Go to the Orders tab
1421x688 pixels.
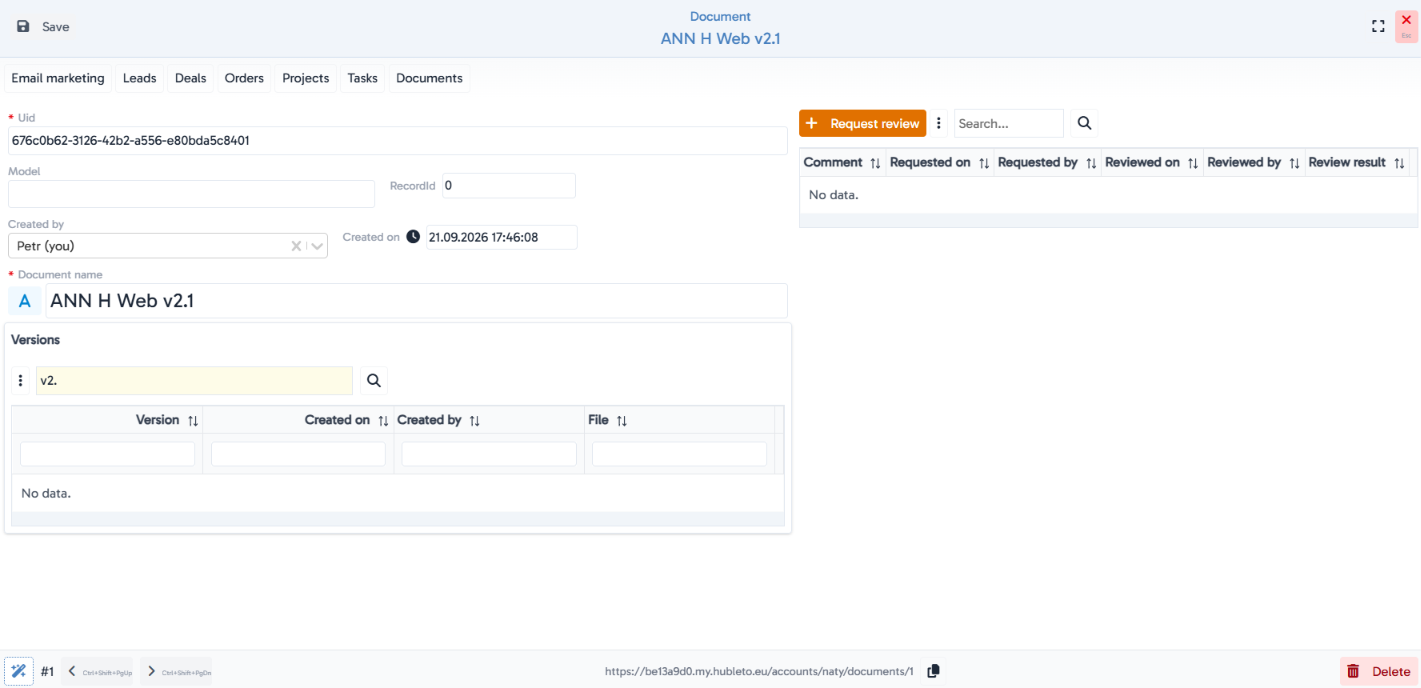point(244,78)
